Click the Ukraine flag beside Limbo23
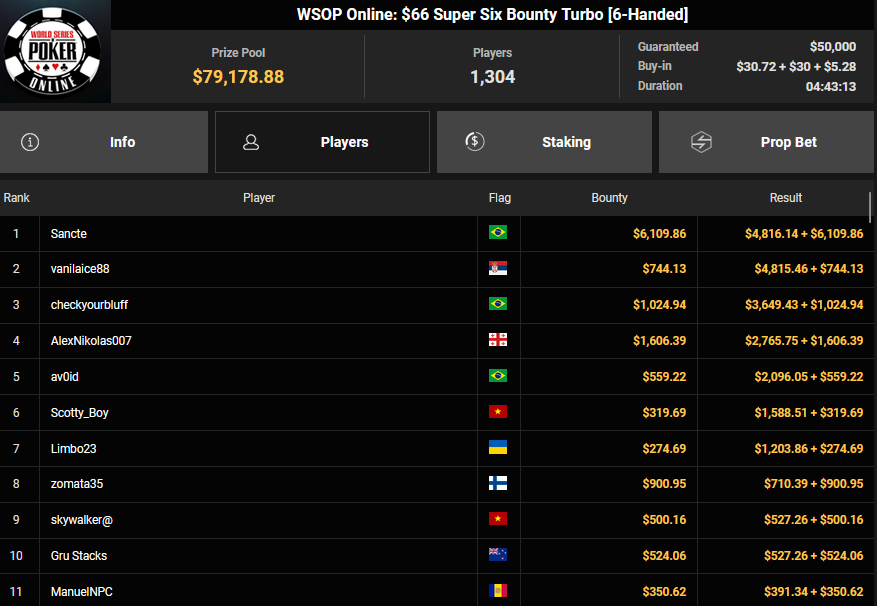This screenshot has height=606, width=877. pyautogui.click(x=498, y=448)
